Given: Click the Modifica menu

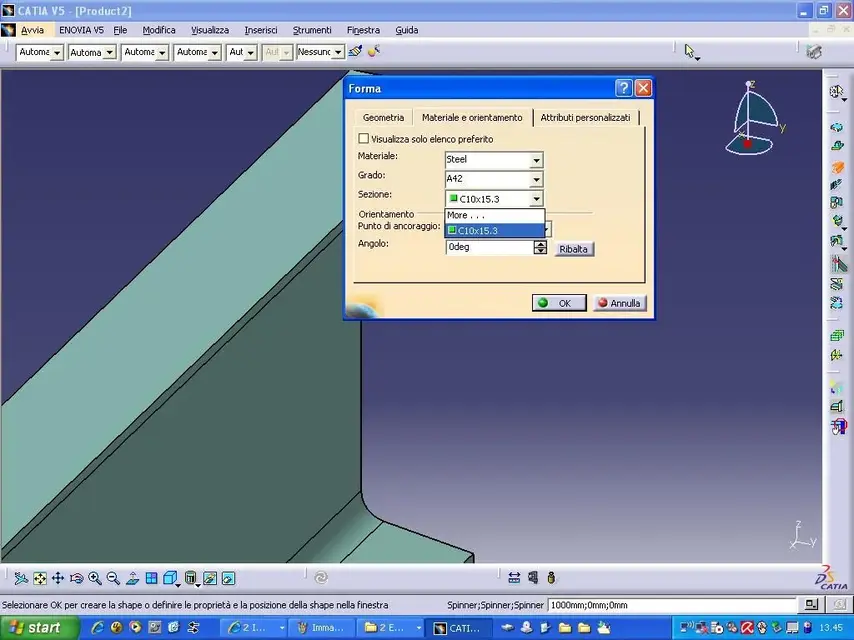Looking at the screenshot, I should click(158, 30).
